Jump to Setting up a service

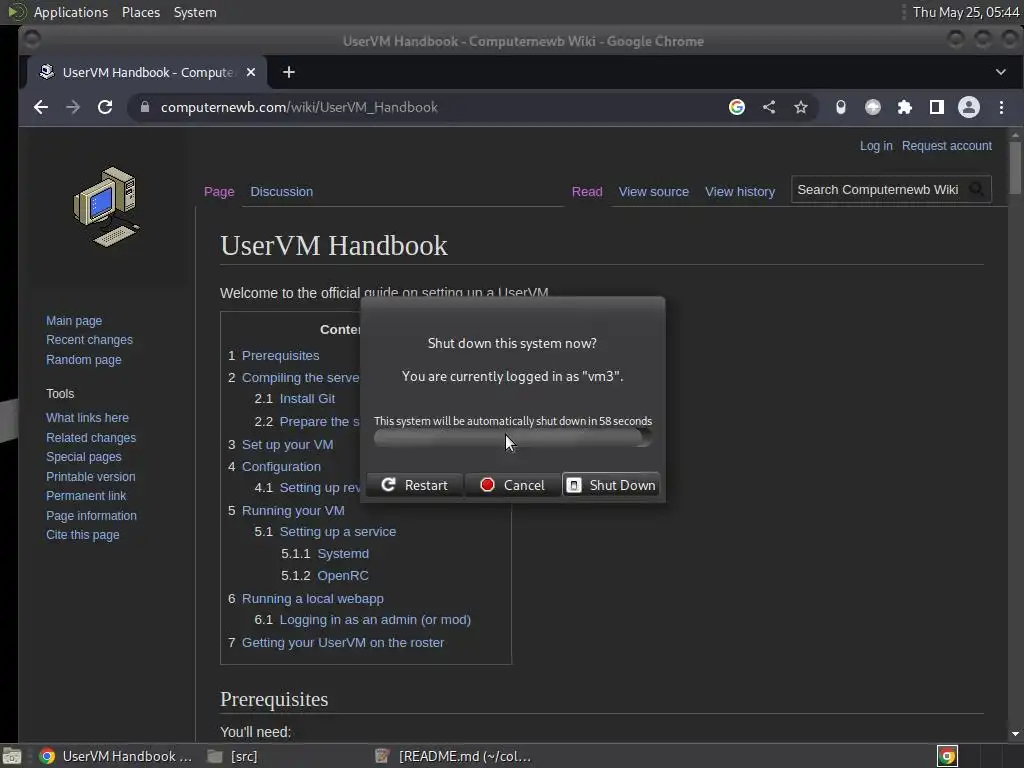point(338,532)
